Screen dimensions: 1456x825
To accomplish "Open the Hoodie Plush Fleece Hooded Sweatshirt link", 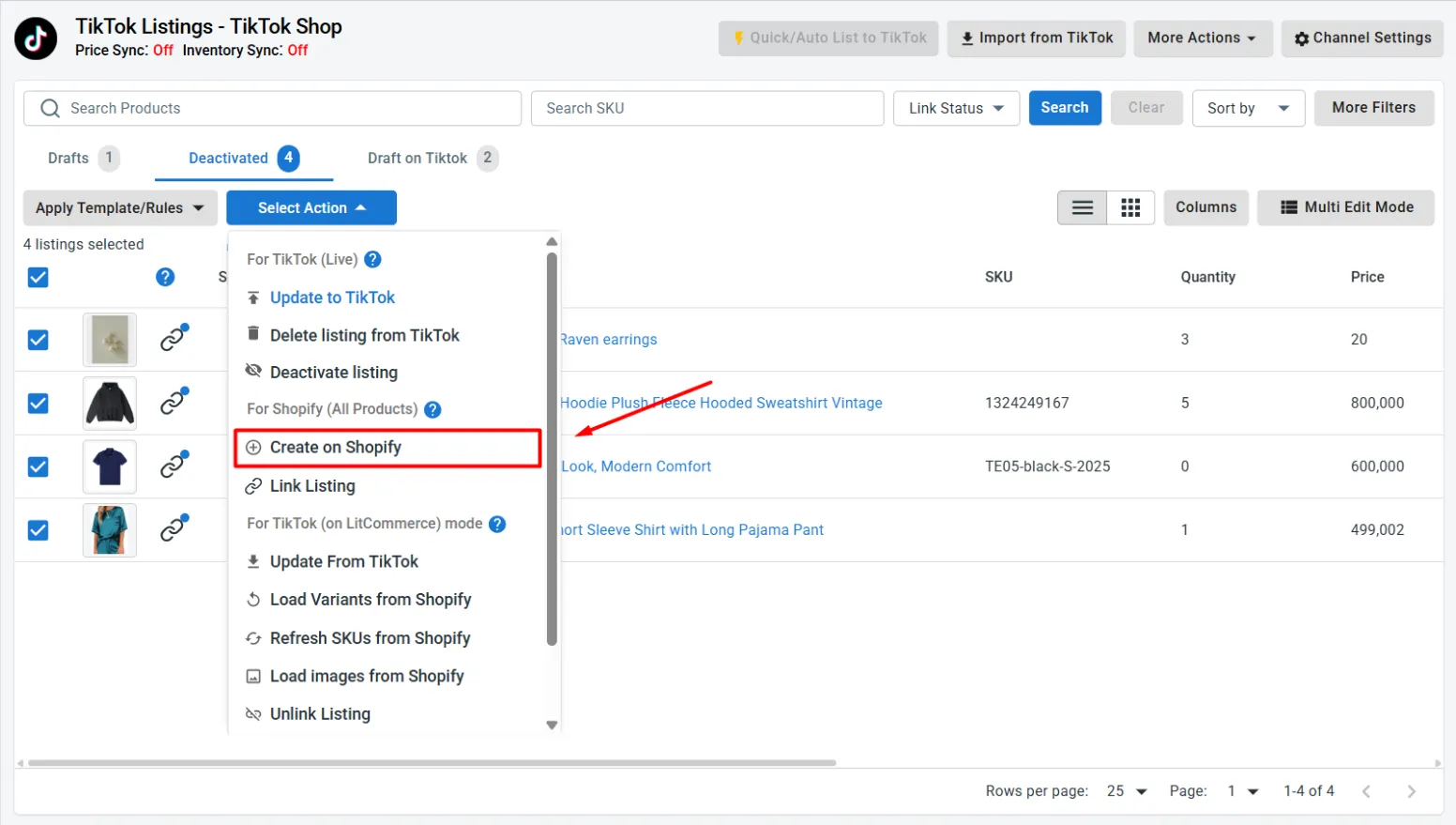I will click(x=720, y=404).
